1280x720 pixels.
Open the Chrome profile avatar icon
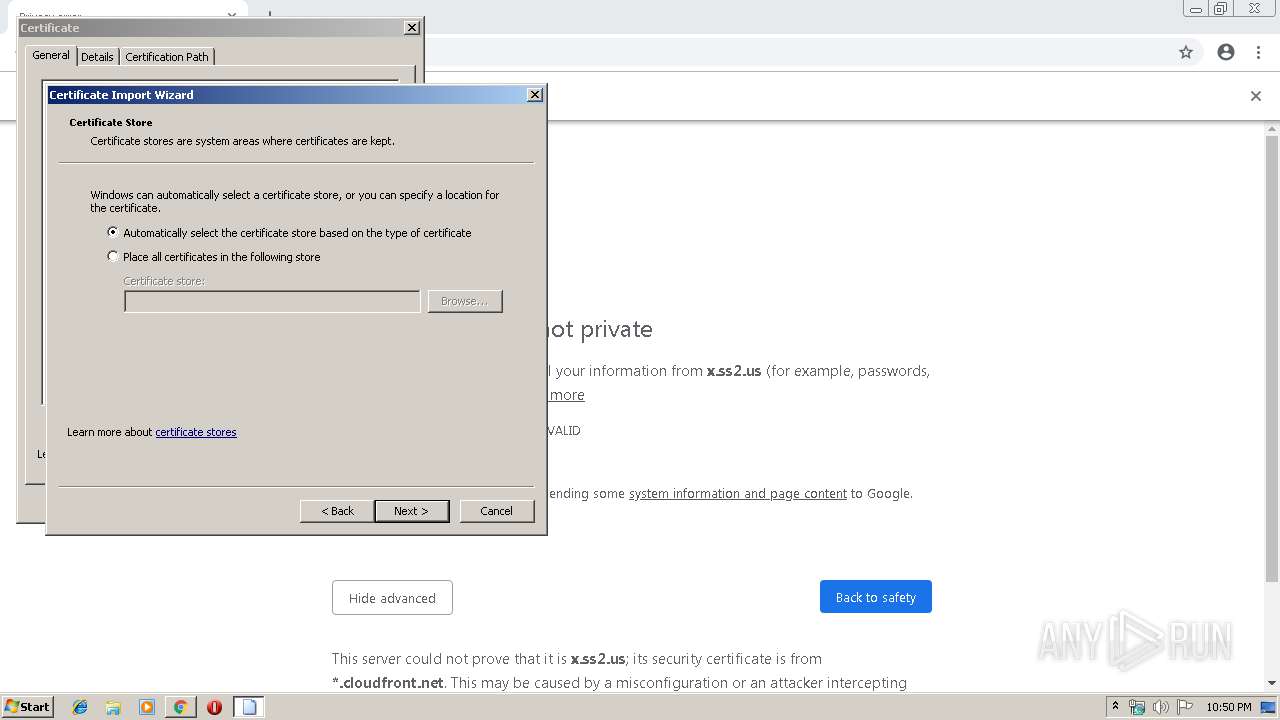1226,52
